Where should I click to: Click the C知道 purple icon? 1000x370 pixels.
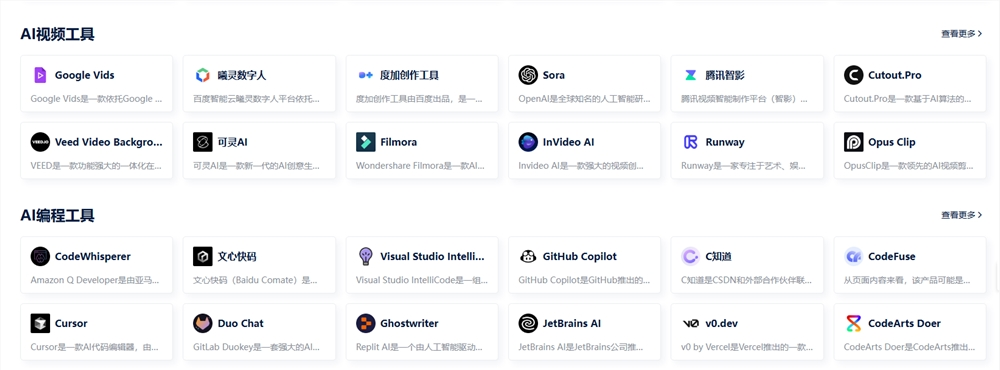[691, 256]
